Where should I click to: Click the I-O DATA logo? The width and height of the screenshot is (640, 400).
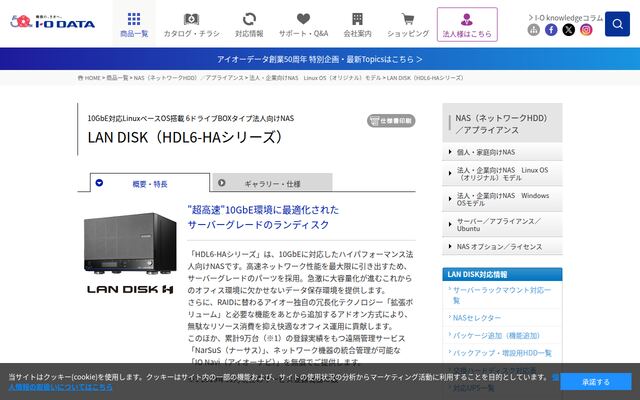coord(53,22)
